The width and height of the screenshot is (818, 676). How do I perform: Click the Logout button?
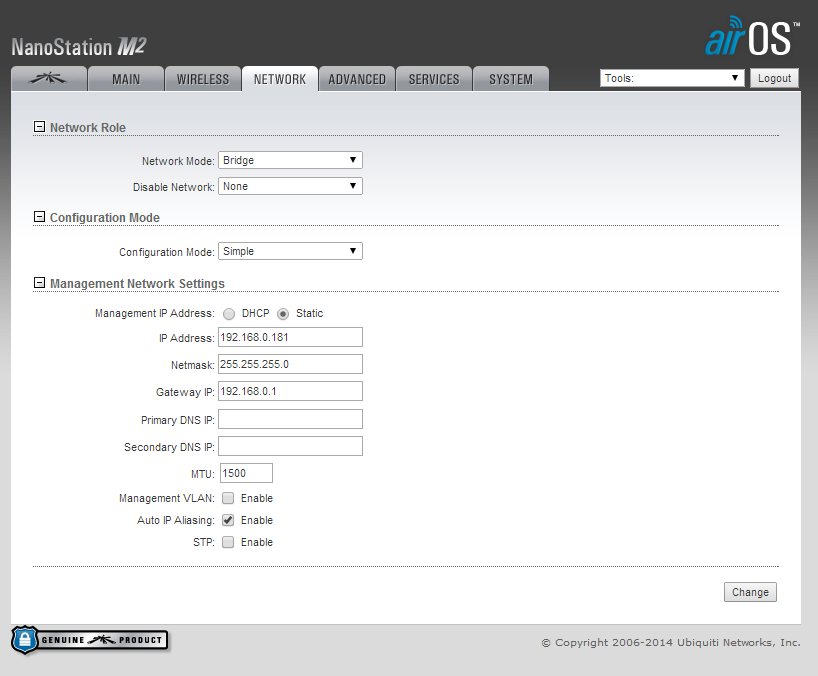pos(774,78)
